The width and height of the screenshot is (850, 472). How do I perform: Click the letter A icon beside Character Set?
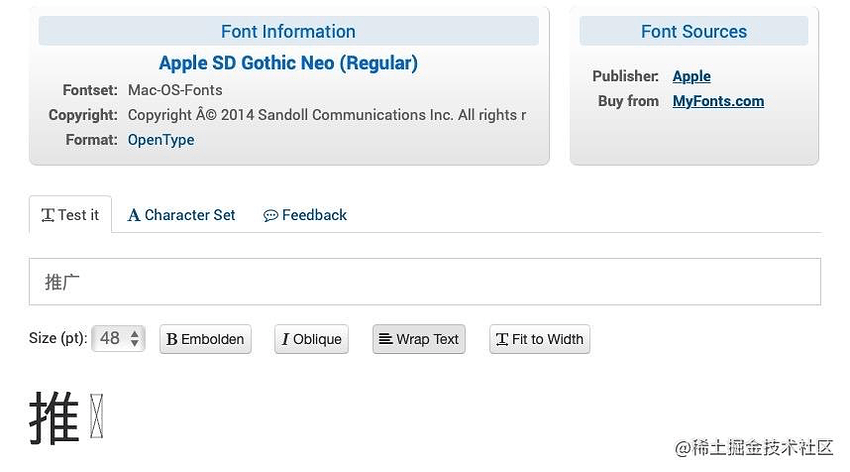[133, 215]
